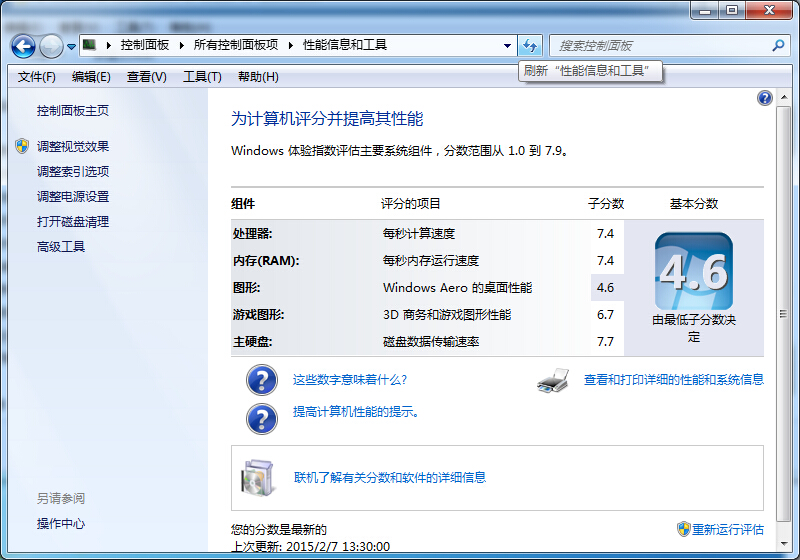This screenshot has height=560, width=800.
Task: Go to 控制面板 breadcrumb
Action: click(x=145, y=45)
